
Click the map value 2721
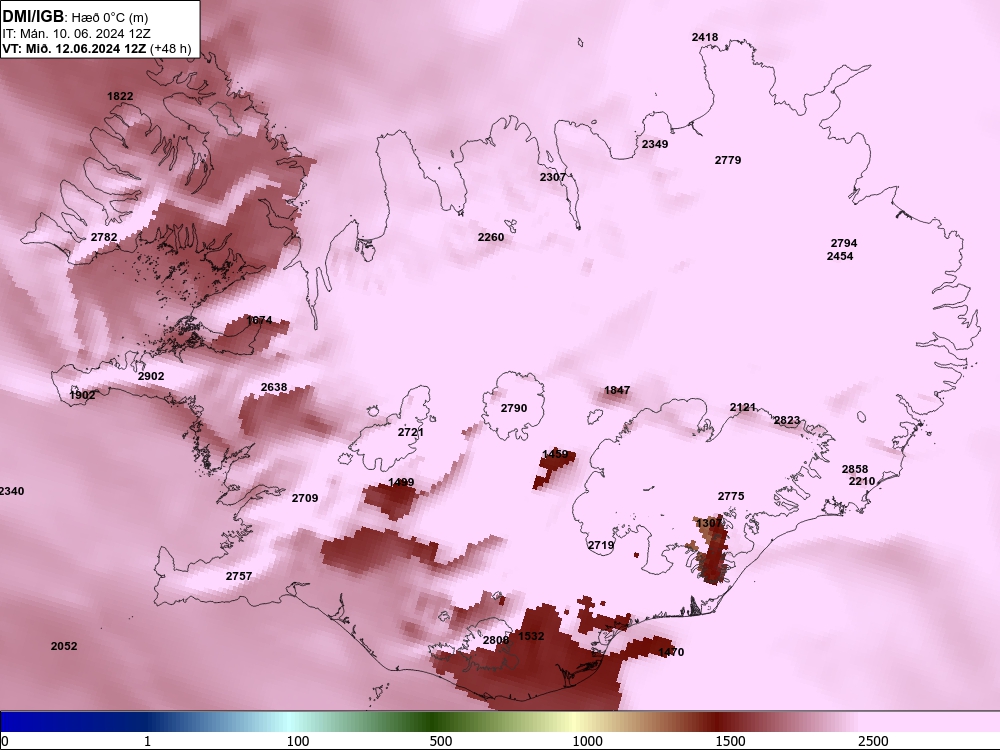411,432
